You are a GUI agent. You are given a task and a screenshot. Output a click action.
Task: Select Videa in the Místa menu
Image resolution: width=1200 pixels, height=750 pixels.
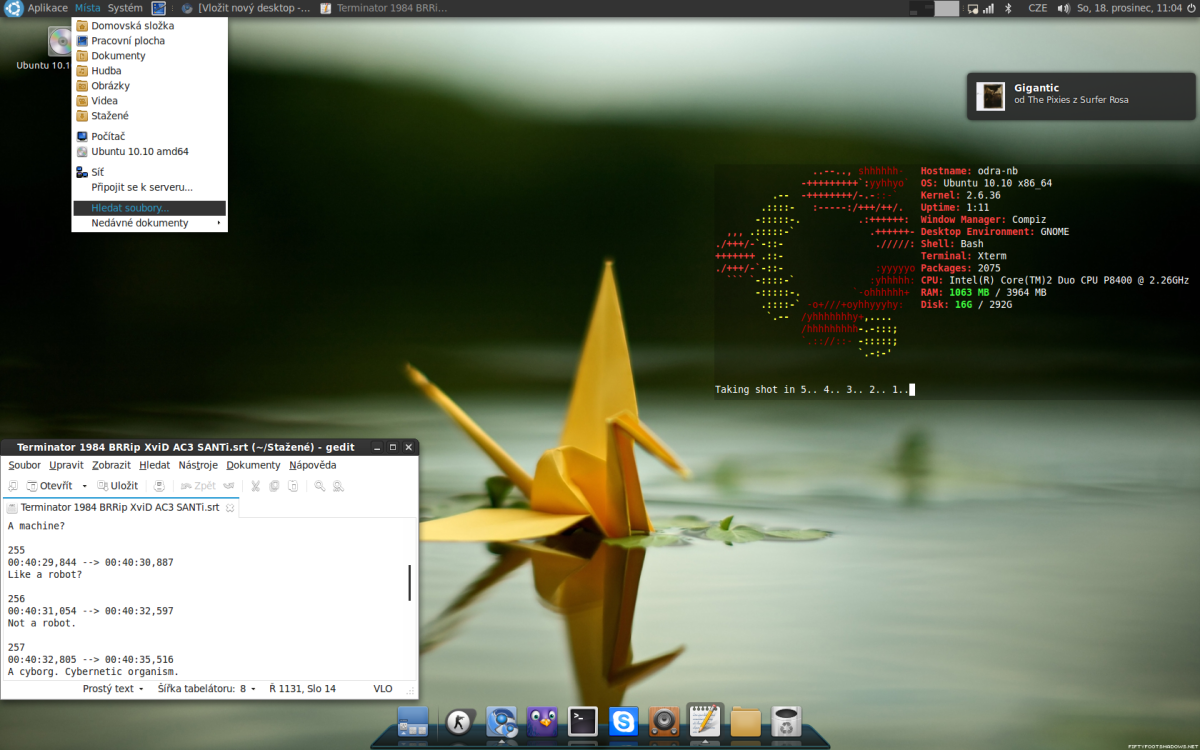150,101
